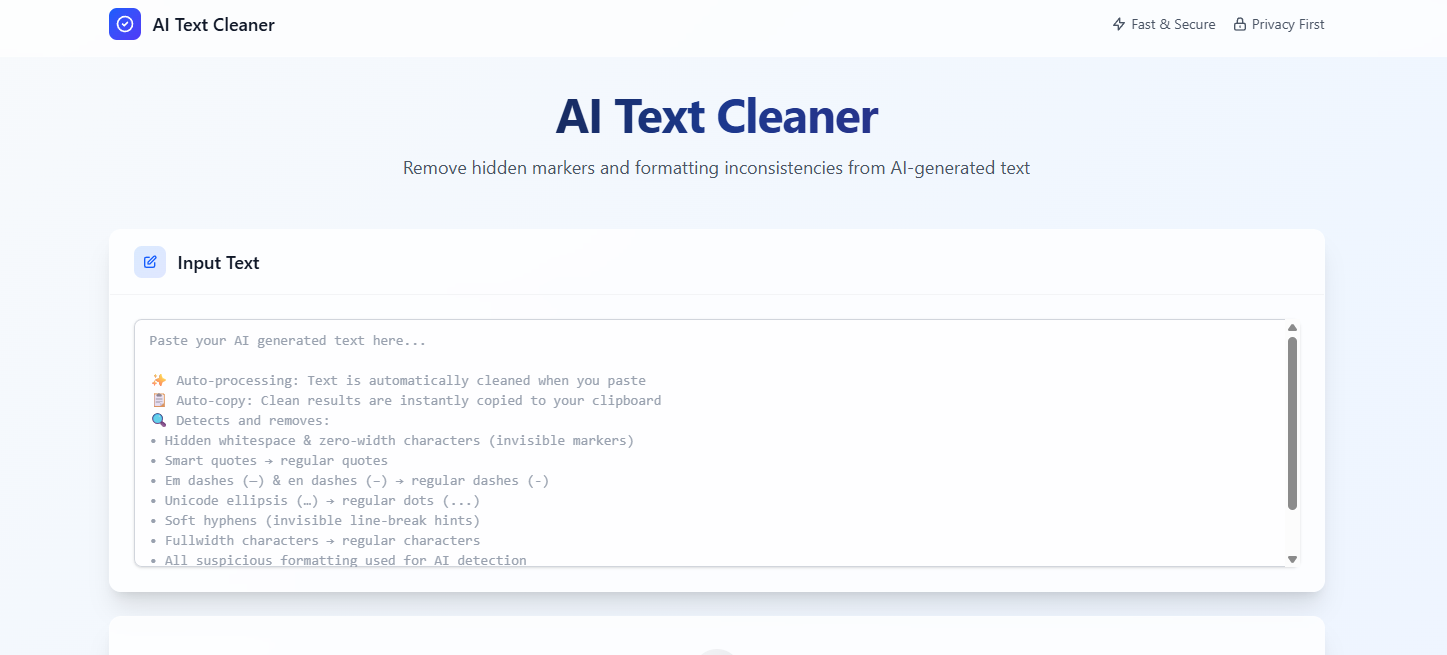Click the Fast & Secure label
Screen dimensions: 1447x655
1173,24
